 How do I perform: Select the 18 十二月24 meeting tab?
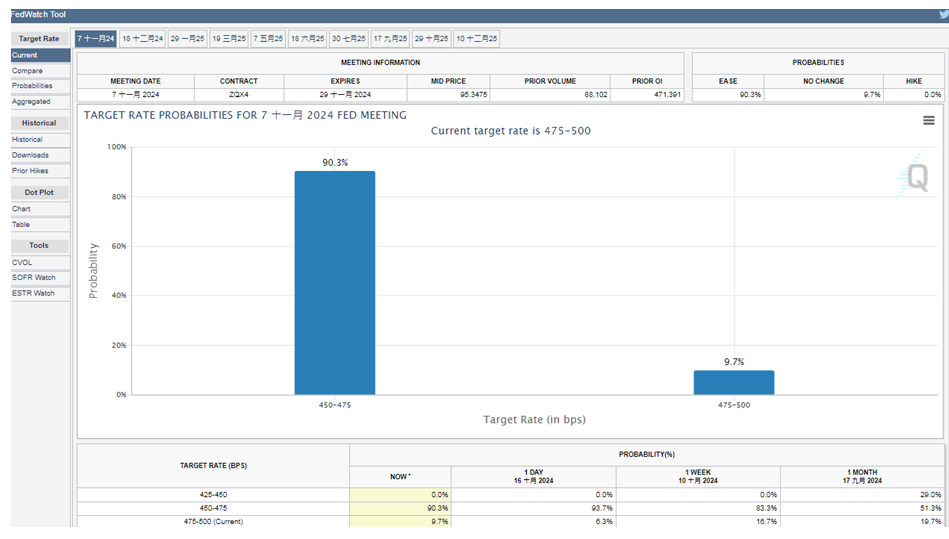(142, 38)
